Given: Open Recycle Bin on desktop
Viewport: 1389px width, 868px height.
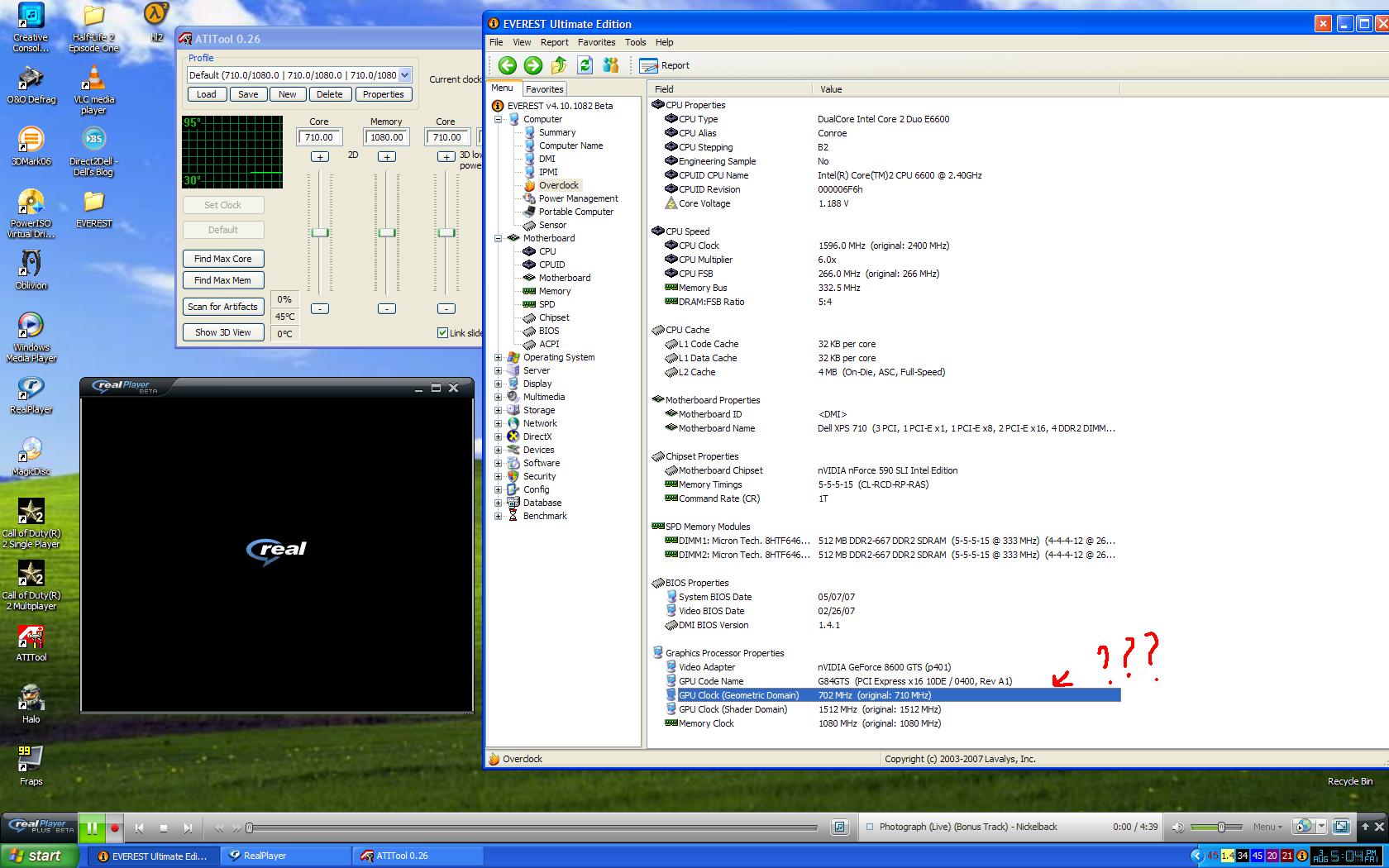Looking at the screenshot, I should (1350, 781).
